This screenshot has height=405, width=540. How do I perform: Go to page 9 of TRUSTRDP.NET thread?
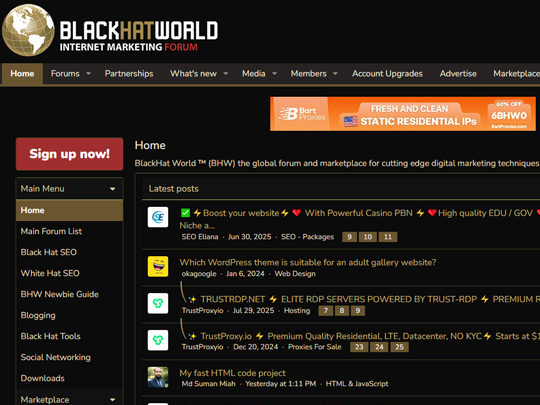tap(358, 311)
